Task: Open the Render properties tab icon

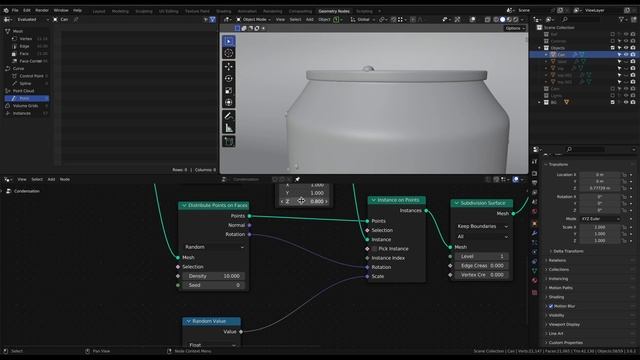Action: 535,173
